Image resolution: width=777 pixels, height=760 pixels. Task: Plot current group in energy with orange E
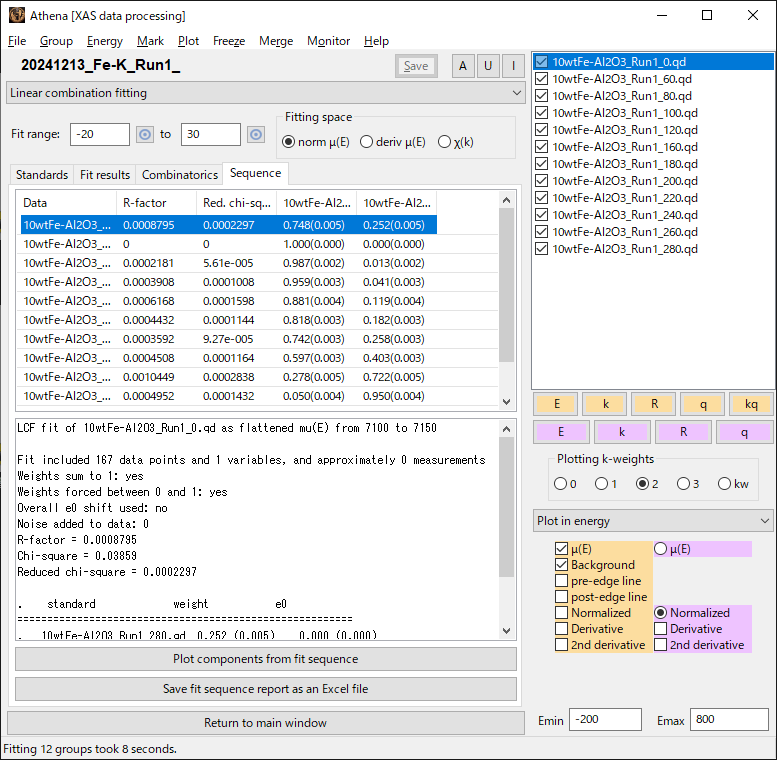[x=556, y=404]
